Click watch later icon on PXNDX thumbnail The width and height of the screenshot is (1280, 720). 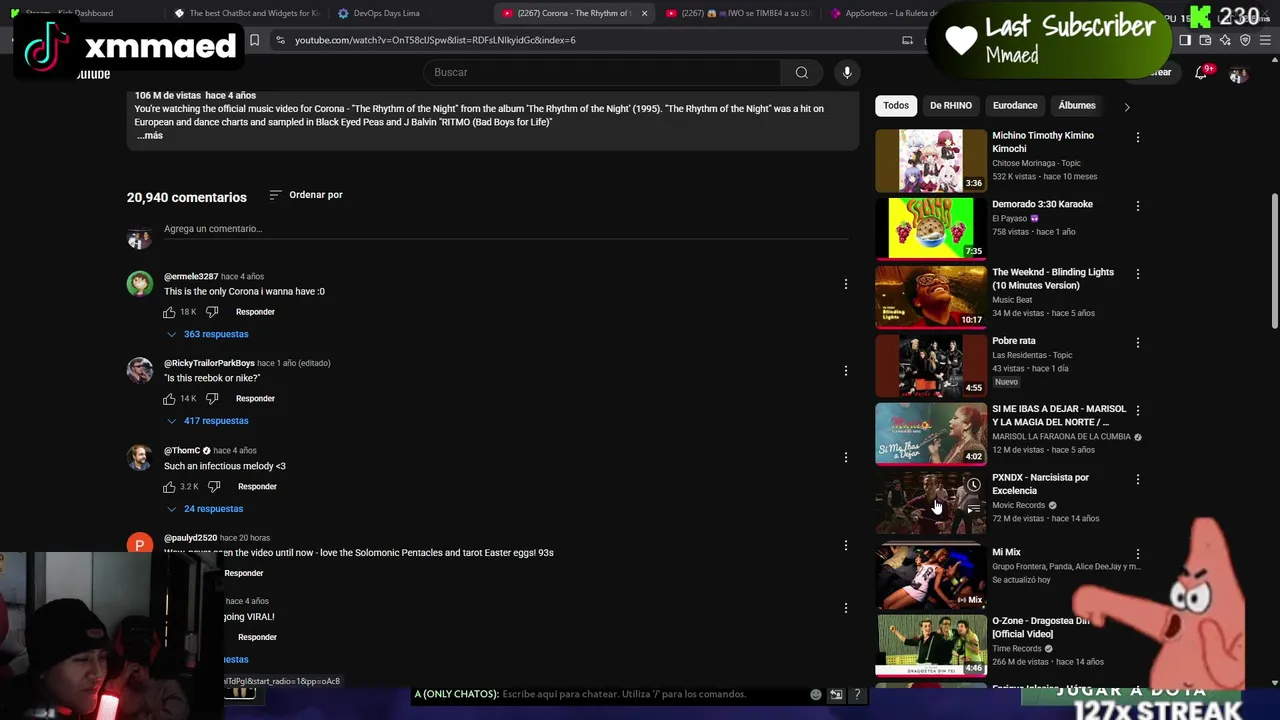click(973, 485)
